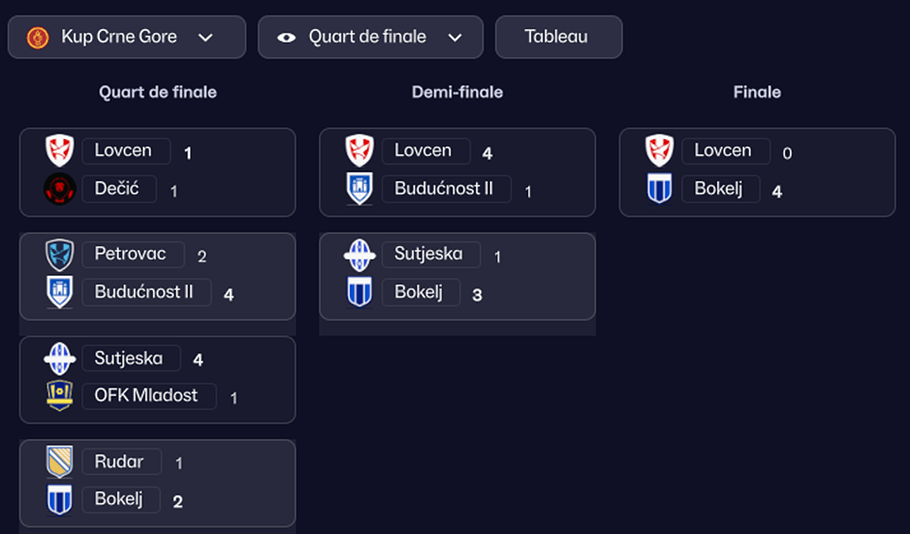Expand the Kup Crne Gore dropdown chevron
Screen dimensions: 910x534
[x=206, y=38]
